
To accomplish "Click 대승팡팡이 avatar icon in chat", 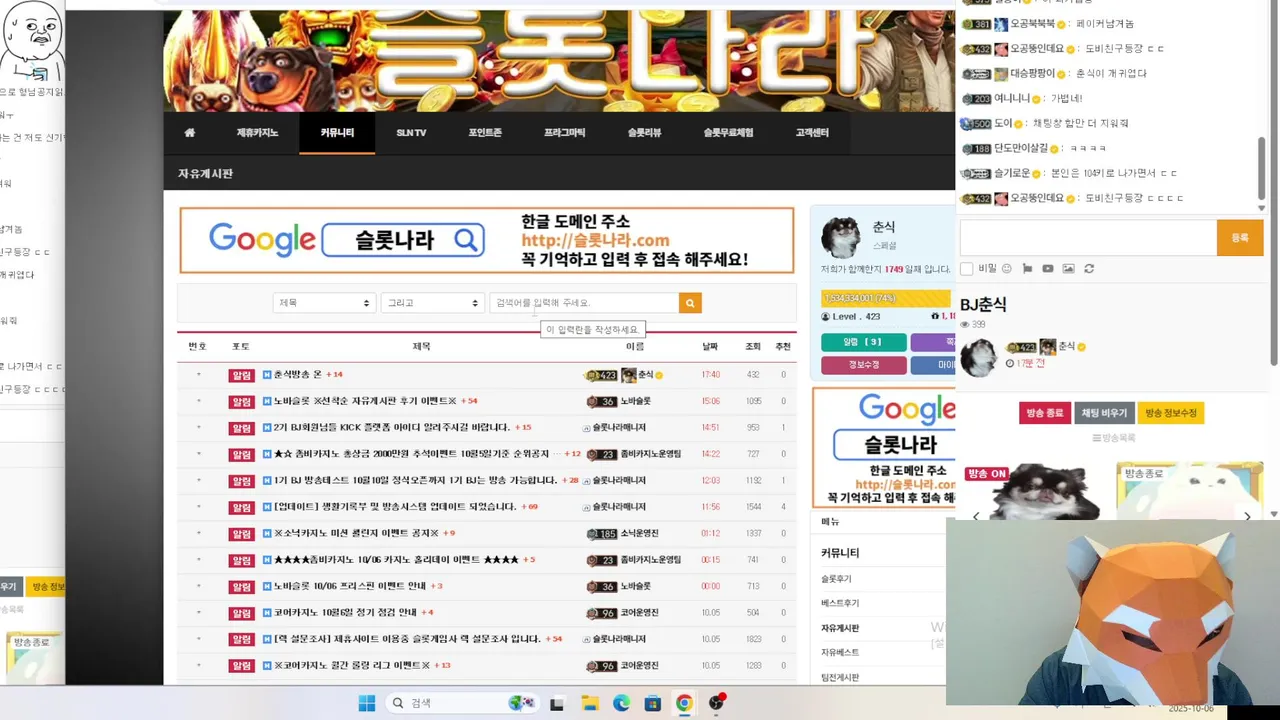I will pos(1000,74).
